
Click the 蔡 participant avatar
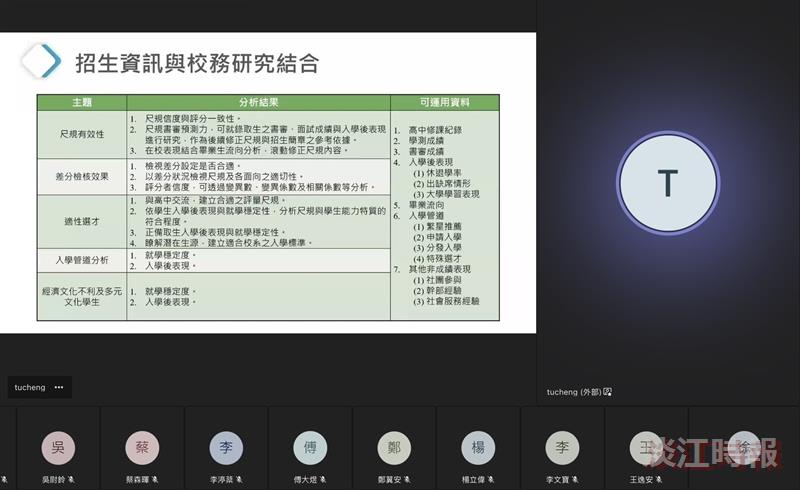pyautogui.click(x=142, y=448)
